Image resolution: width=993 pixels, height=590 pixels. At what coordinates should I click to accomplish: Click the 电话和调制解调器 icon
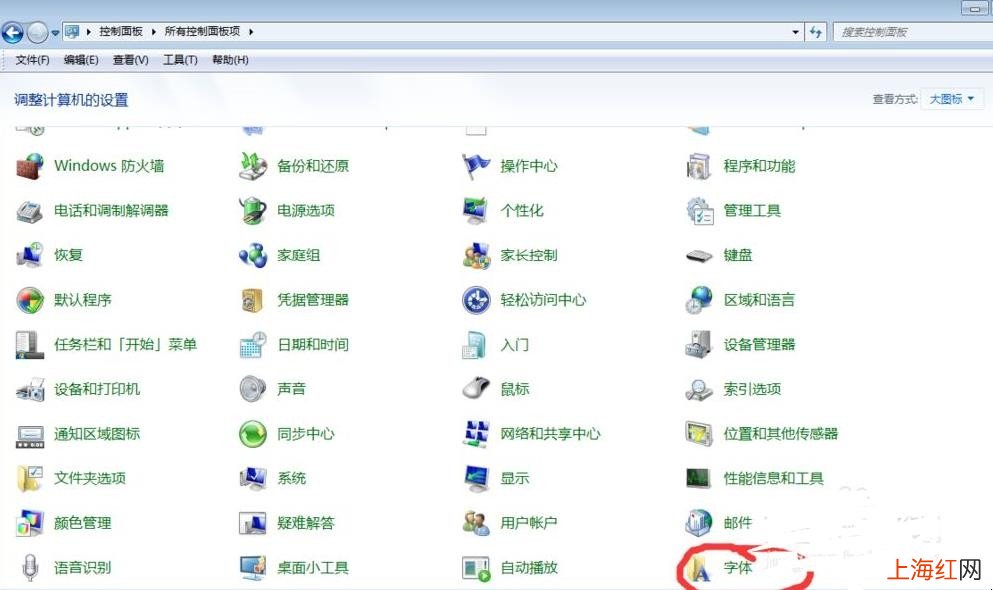click(x=30, y=211)
